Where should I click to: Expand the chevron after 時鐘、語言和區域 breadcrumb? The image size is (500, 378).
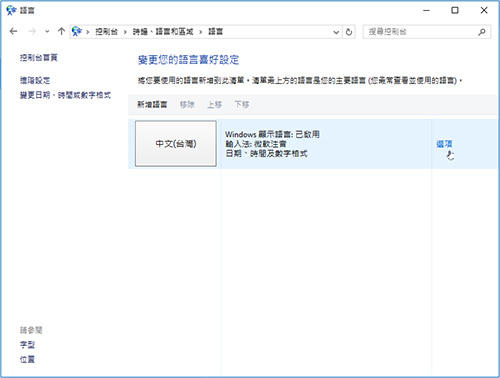pos(201,32)
